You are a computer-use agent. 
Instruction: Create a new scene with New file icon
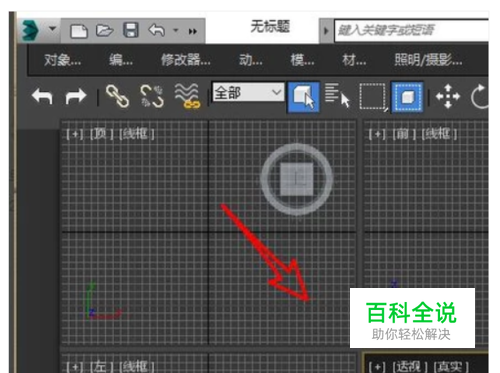(x=79, y=31)
